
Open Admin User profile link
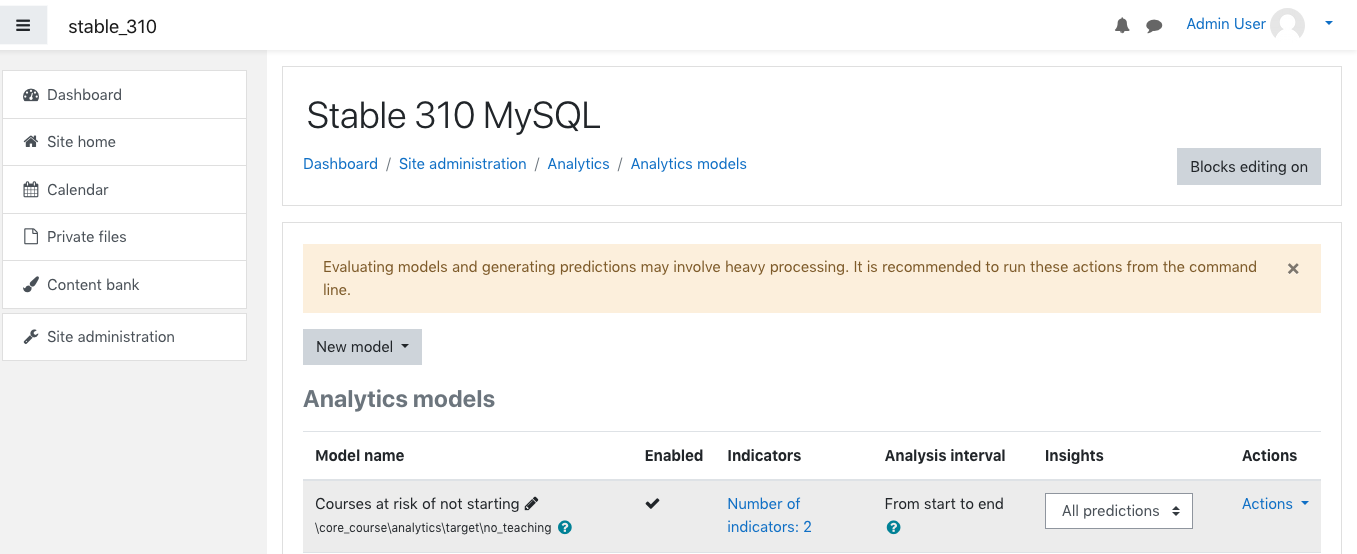(x=1226, y=24)
